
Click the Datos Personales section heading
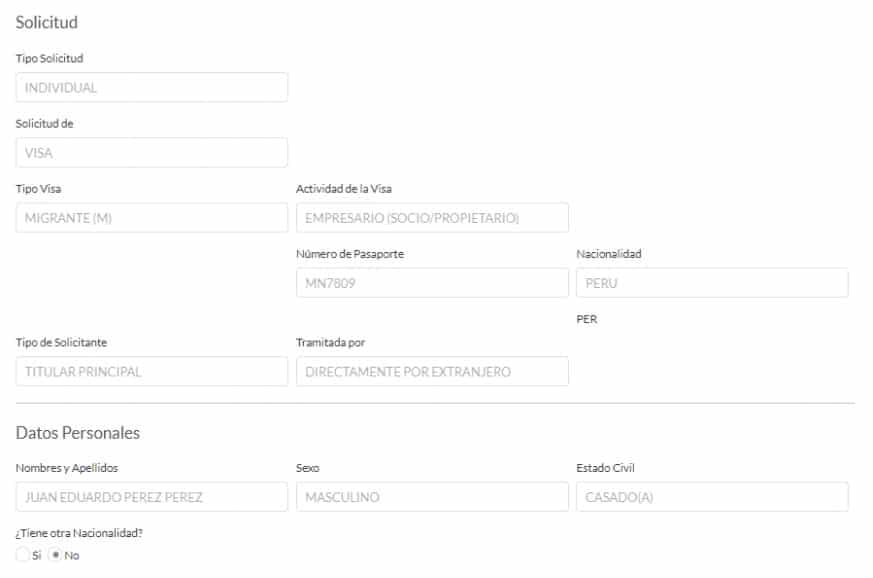(78, 433)
